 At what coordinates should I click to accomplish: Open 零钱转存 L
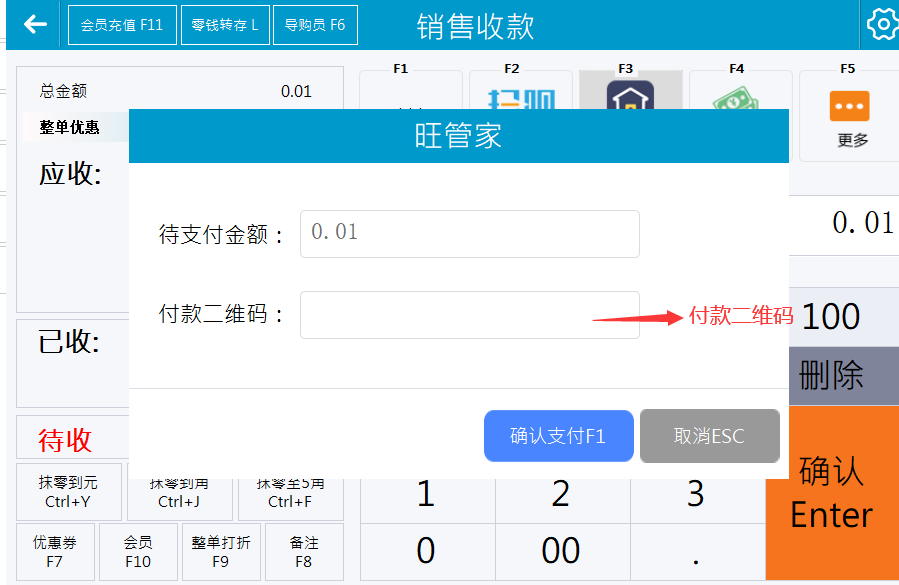(225, 25)
